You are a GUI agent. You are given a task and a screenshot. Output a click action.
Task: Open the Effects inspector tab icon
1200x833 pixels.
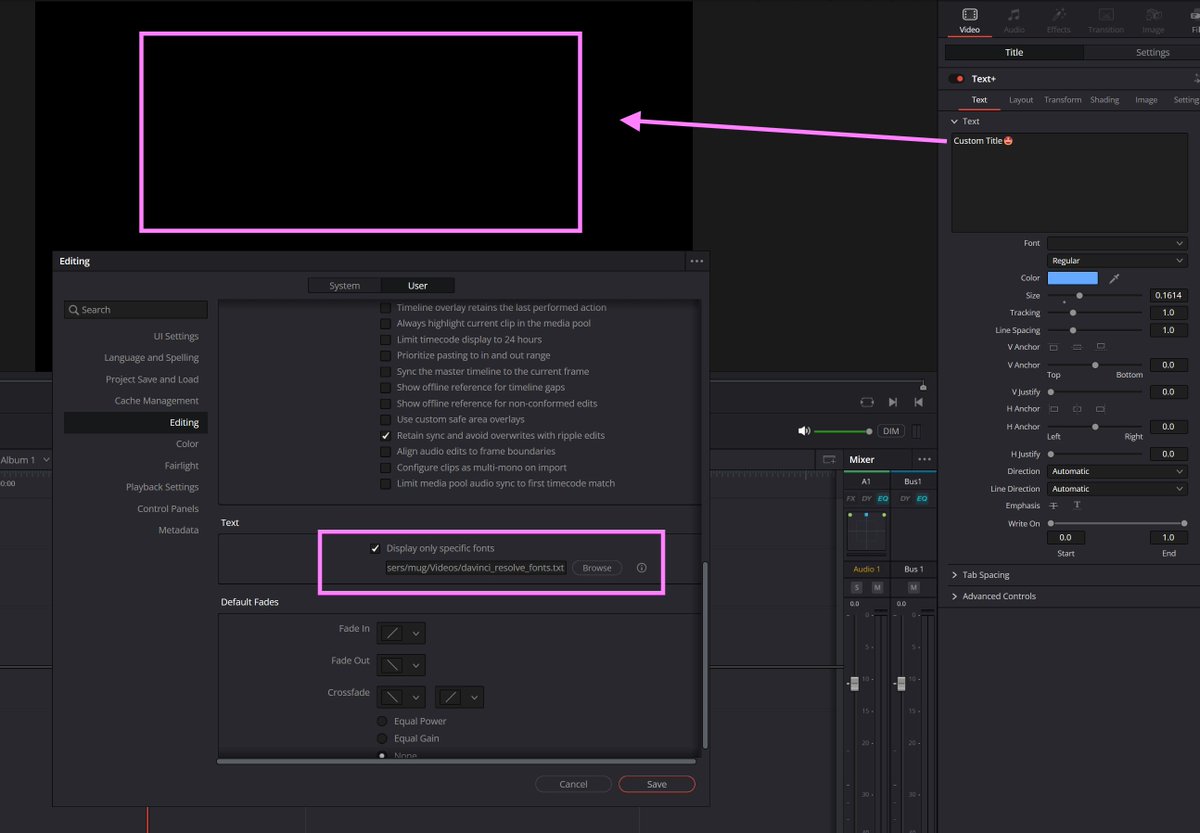(1058, 15)
